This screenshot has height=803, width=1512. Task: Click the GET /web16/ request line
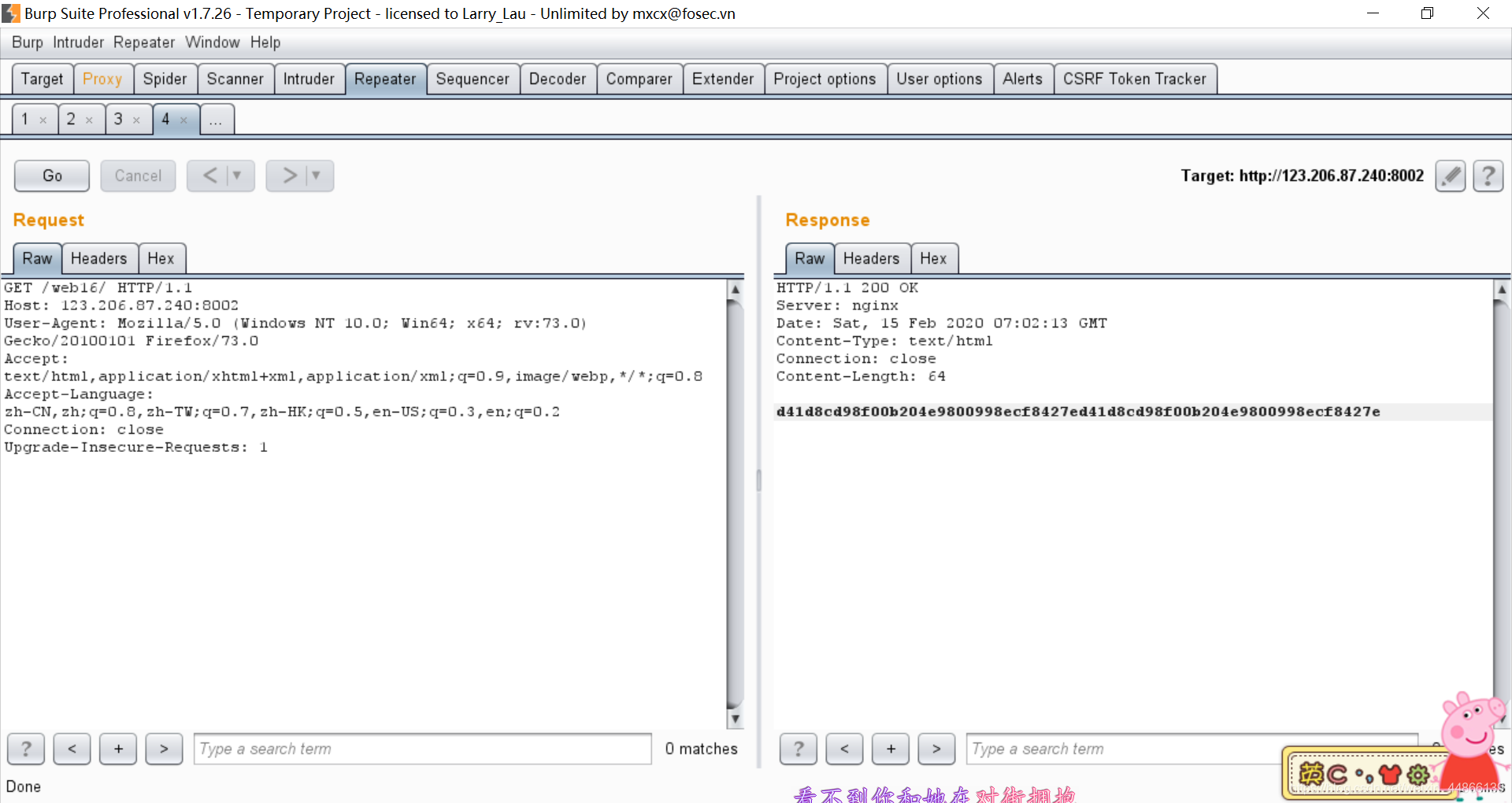[x=98, y=288]
